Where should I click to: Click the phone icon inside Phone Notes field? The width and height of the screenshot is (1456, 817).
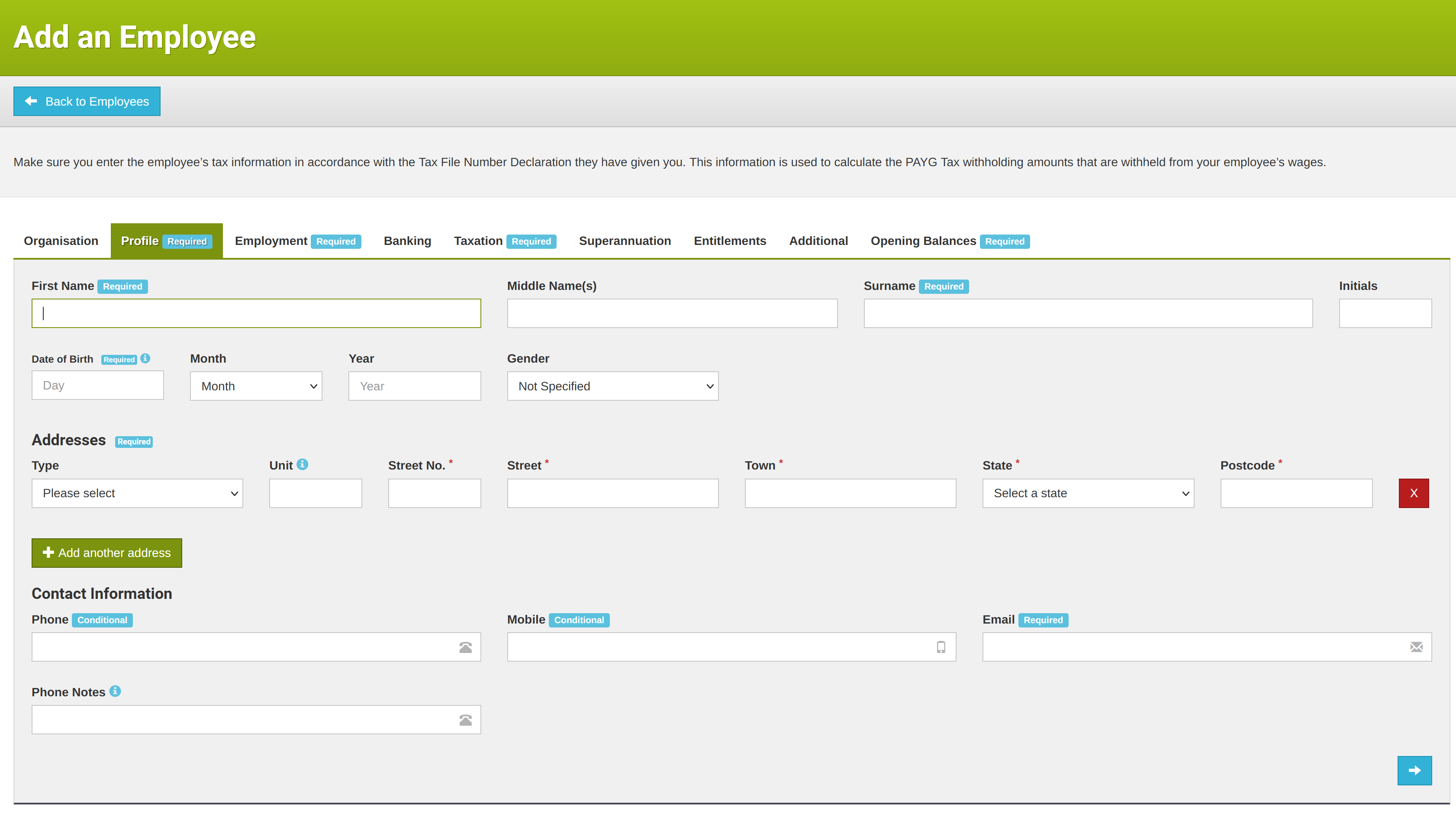click(464, 720)
